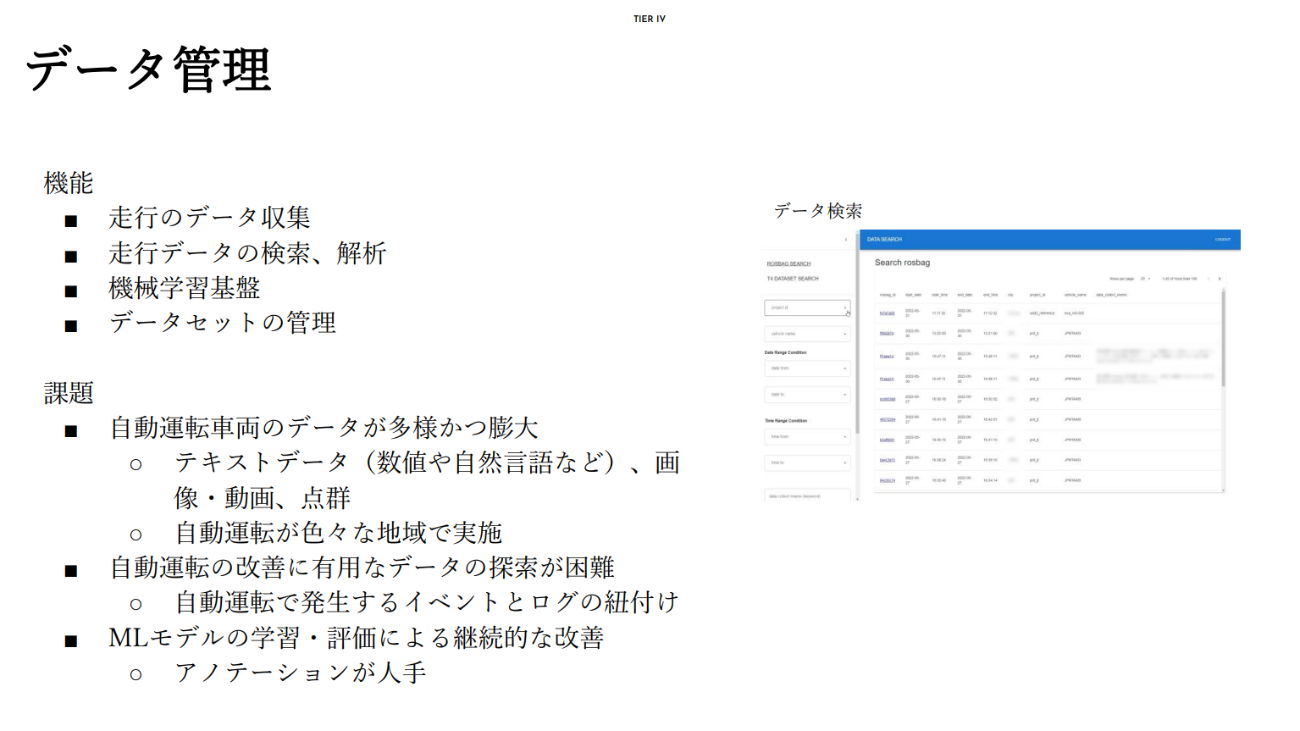Click the 機能 section heading
The width and height of the screenshot is (1300, 731).
pos(68,183)
